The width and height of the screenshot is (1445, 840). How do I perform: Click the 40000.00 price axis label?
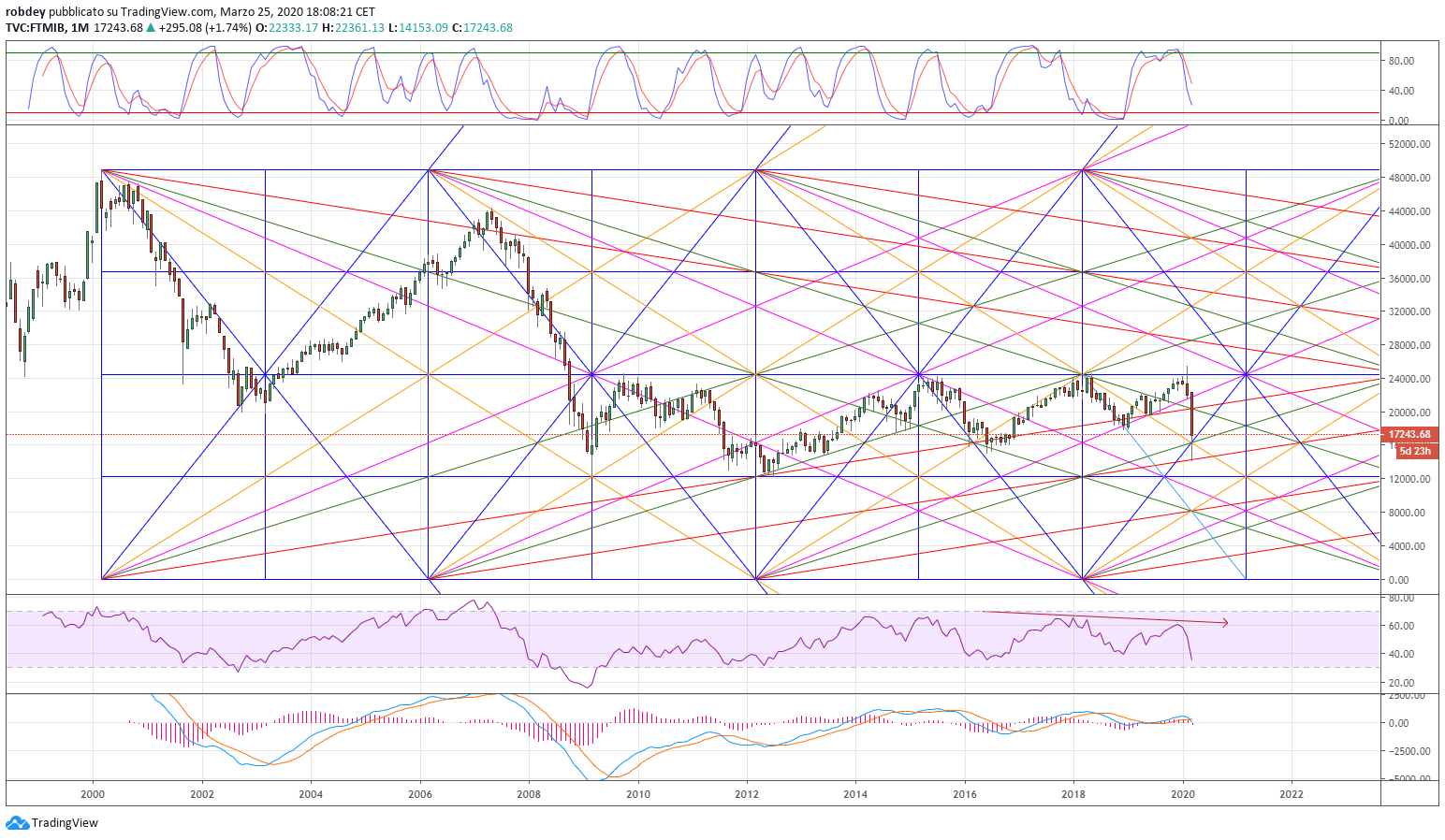pos(1409,245)
